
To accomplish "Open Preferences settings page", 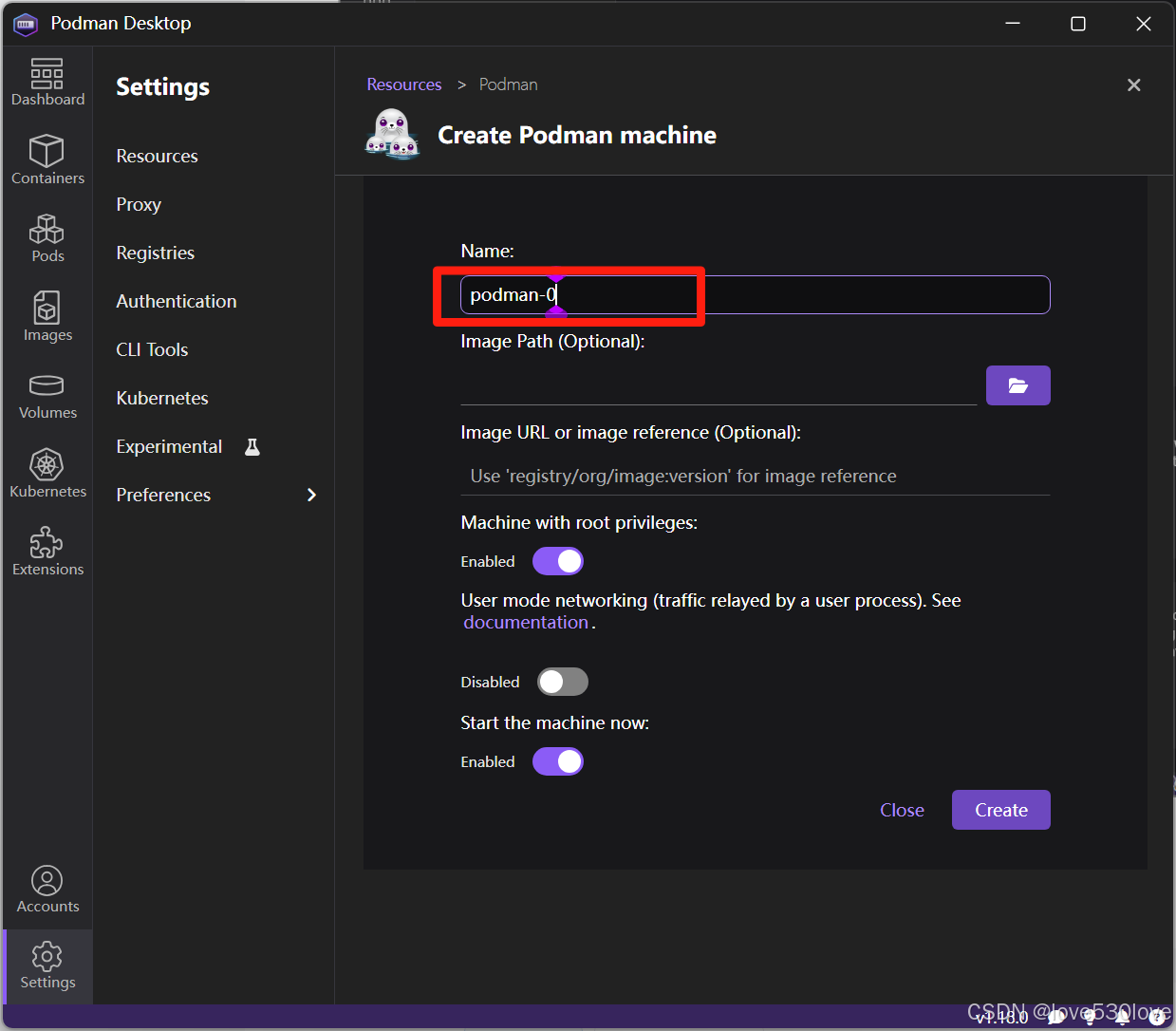I will coord(163,495).
